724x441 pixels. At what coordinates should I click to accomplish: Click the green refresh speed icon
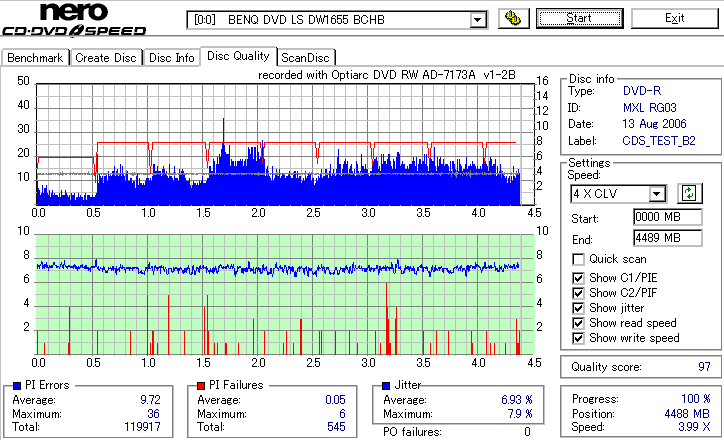tap(689, 193)
